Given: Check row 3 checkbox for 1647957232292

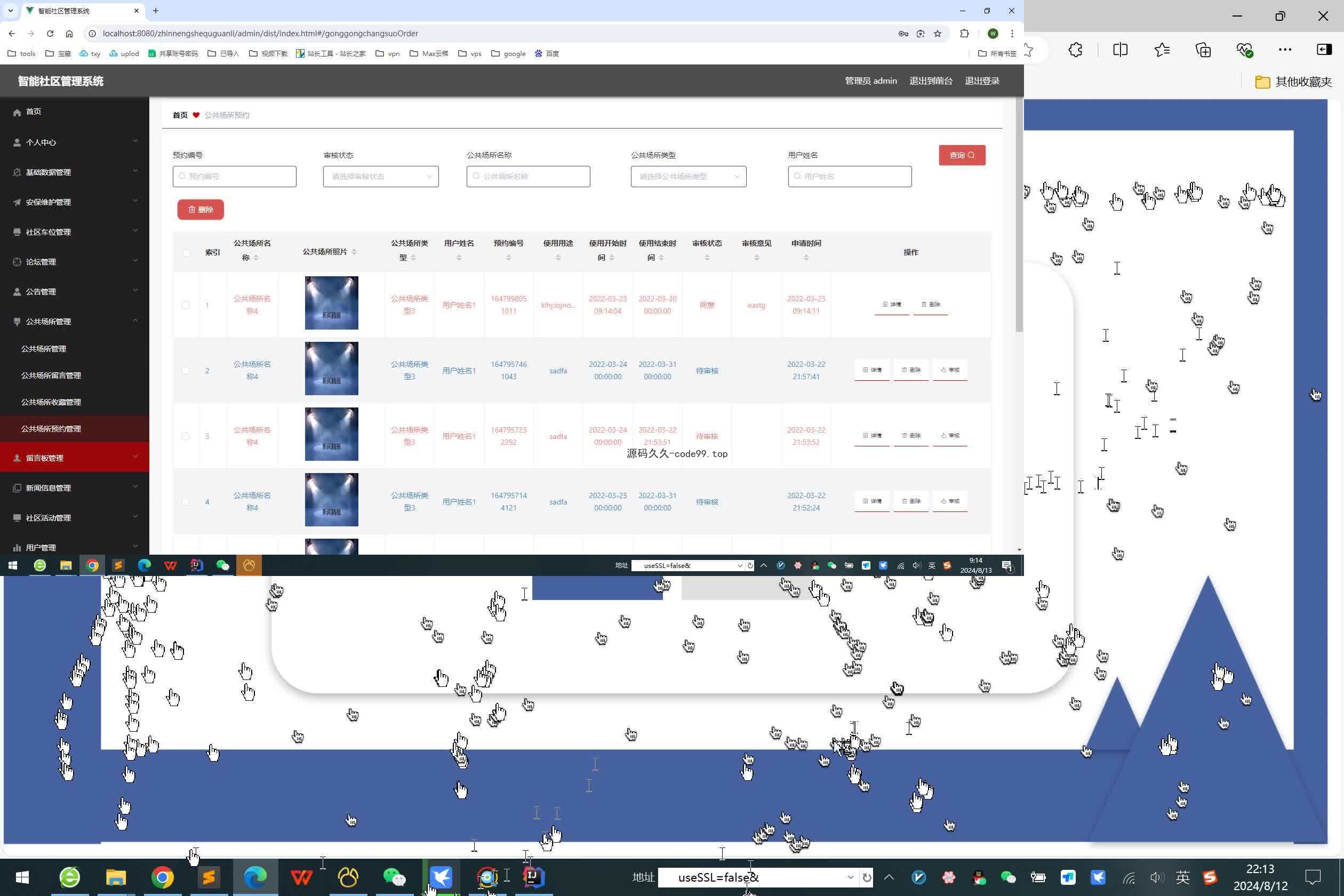Looking at the screenshot, I should pos(186,437).
